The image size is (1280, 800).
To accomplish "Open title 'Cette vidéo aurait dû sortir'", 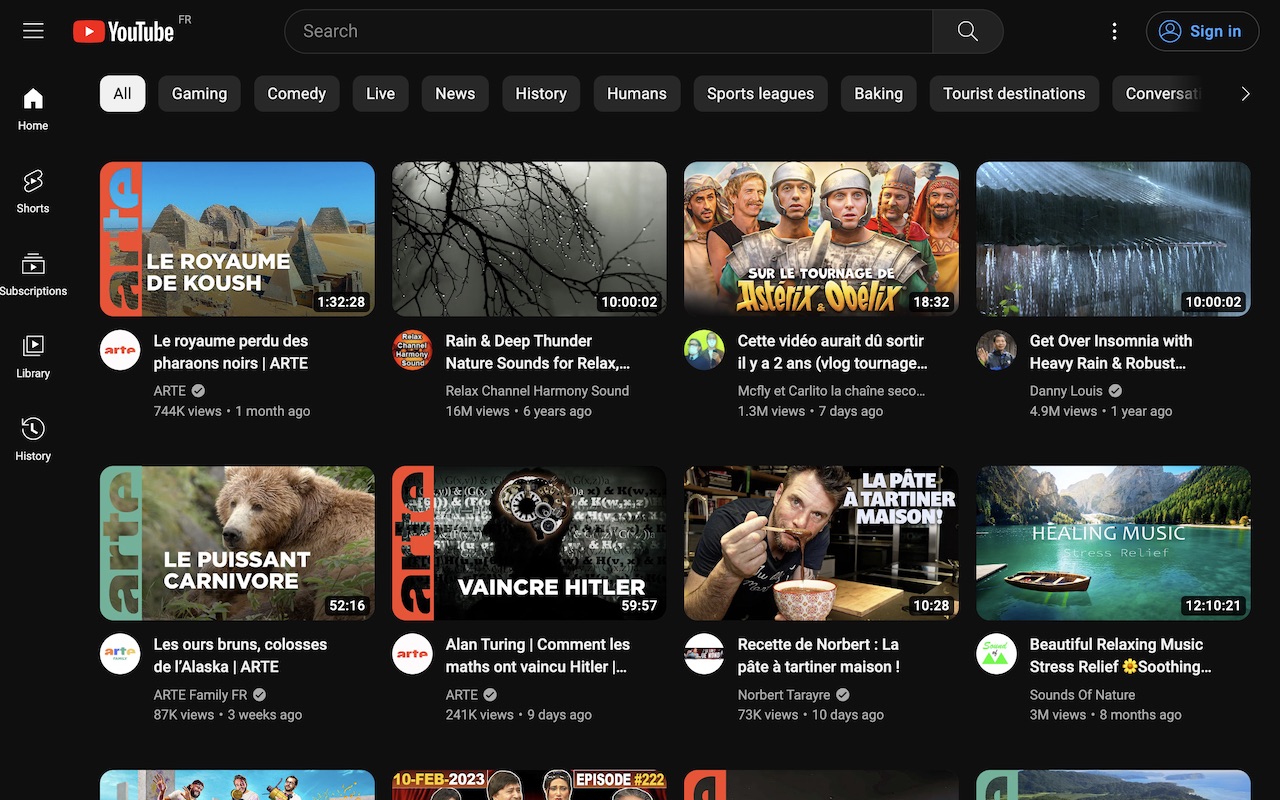I will coord(833,352).
